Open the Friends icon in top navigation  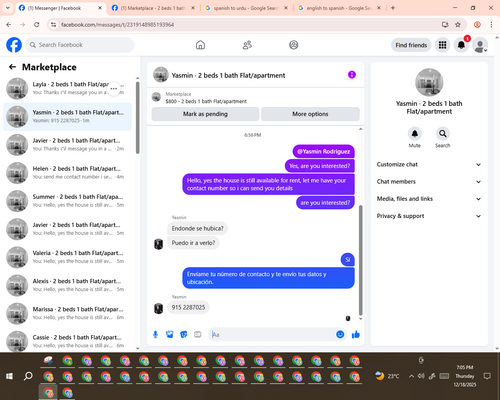pyautogui.click(x=247, y=45)
